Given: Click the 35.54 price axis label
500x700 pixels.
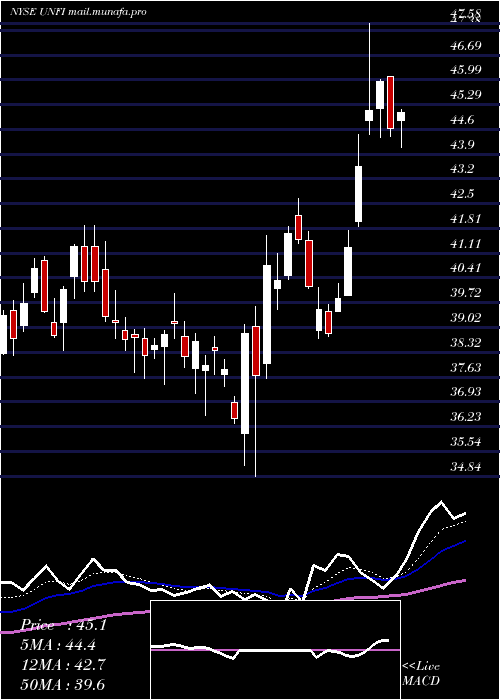Looking at the screenshot, I should [465, 442].
